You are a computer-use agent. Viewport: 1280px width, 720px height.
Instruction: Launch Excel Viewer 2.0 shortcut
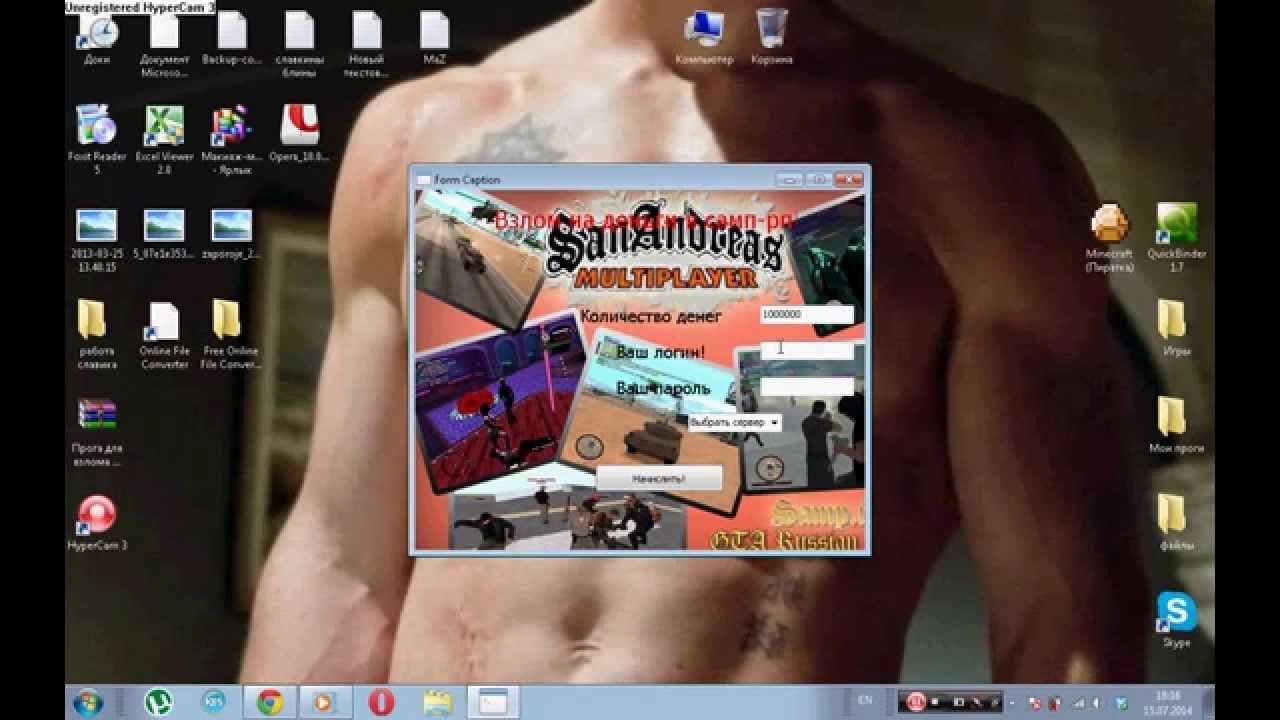click(165, 140)
